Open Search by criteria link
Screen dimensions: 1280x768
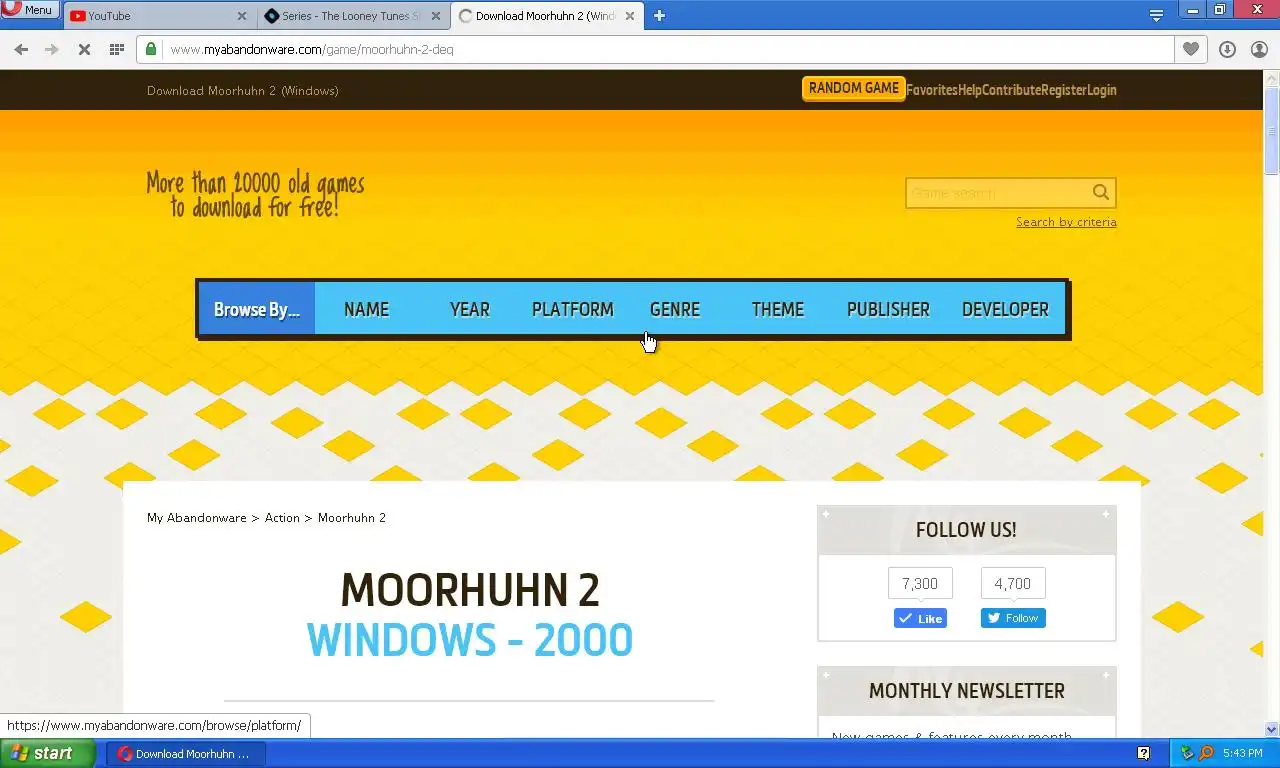tap(1066, 222)
